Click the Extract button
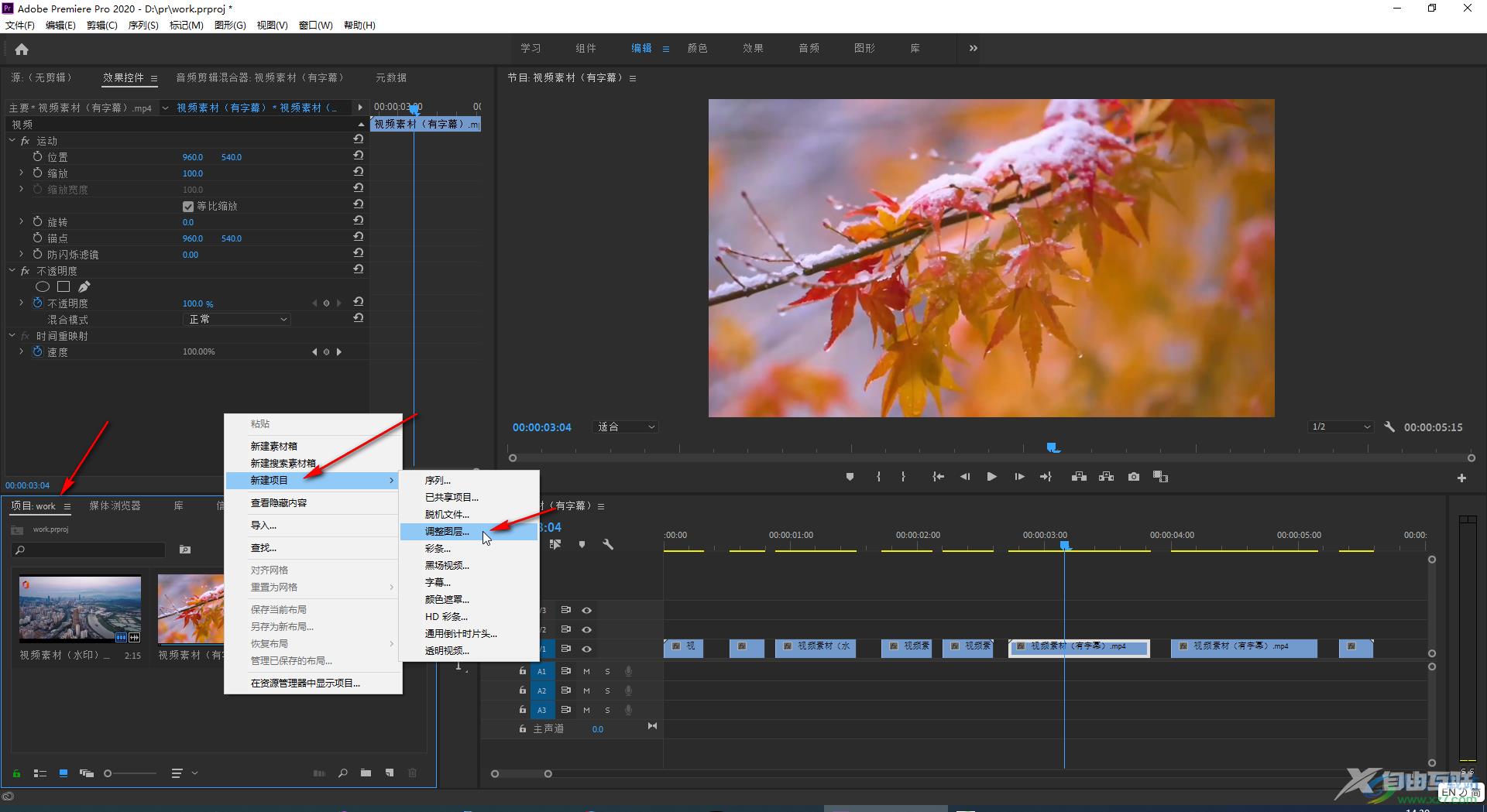Screen dimensions: 1487x812 (1106, 477)
